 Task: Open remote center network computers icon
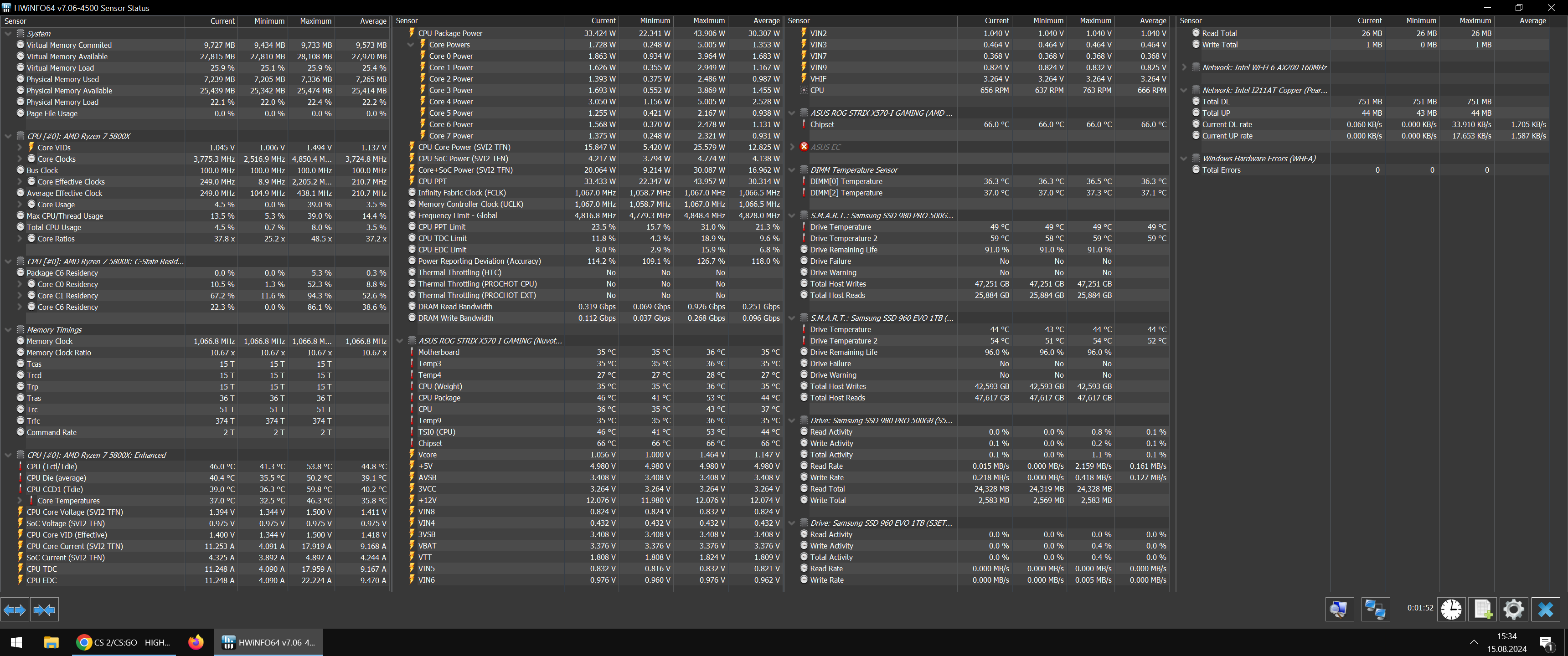point(1375,609)
